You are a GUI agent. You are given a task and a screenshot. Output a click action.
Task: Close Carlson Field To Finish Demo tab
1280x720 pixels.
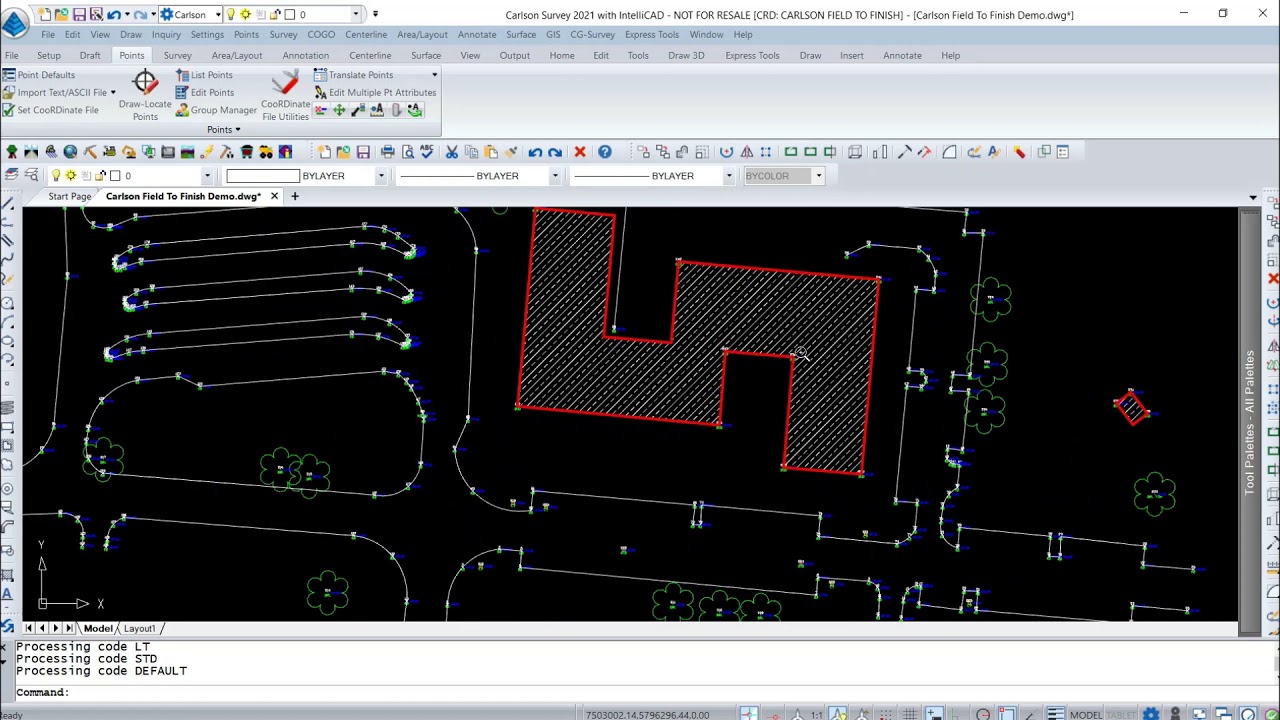(274, 196)
